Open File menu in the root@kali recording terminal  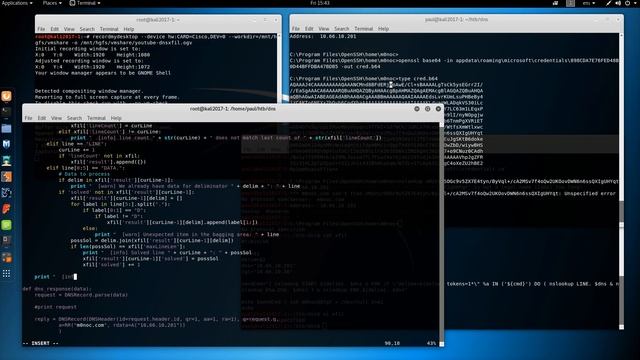(41, 29)
